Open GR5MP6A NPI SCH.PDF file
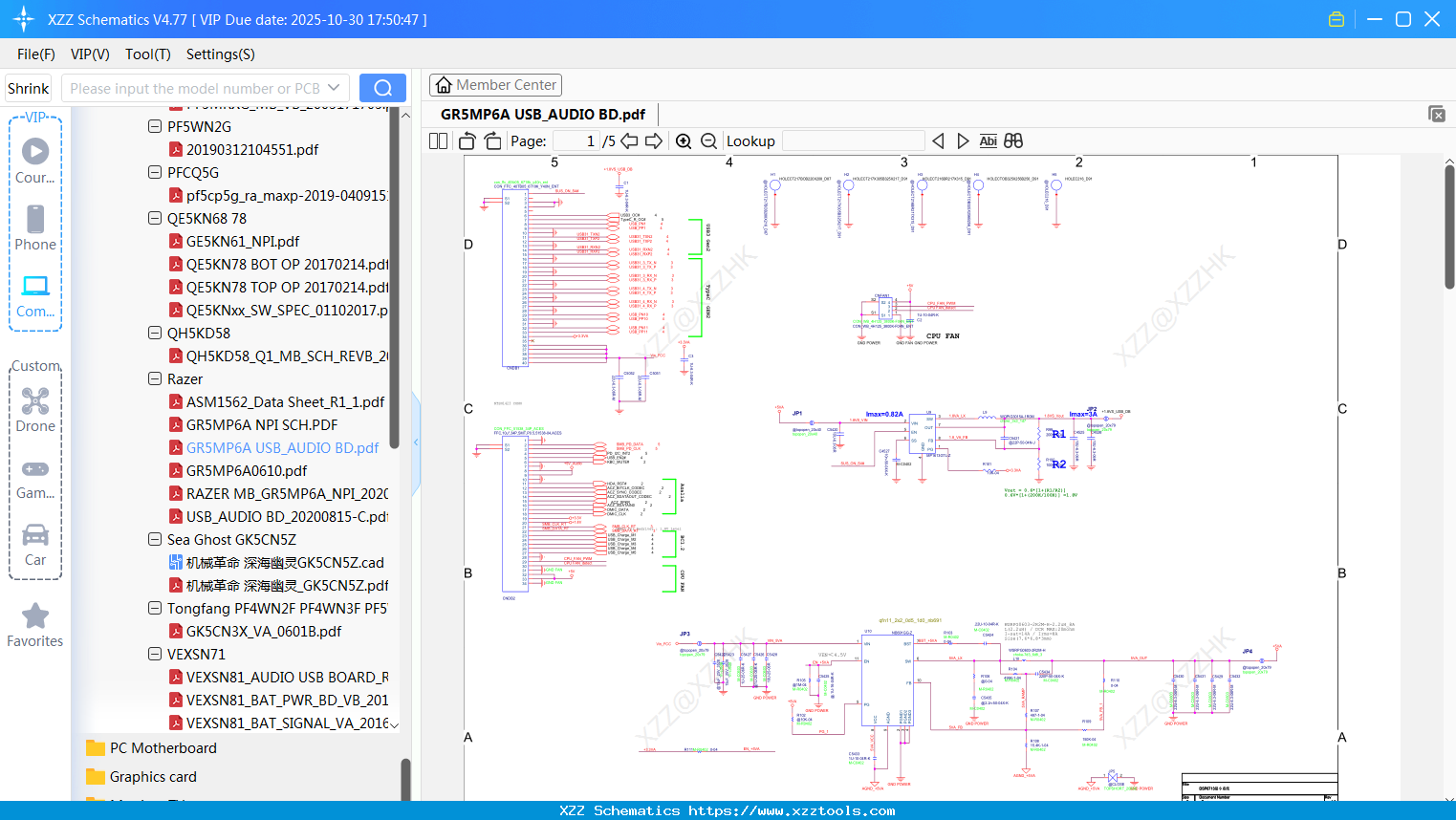 point(261,424)
